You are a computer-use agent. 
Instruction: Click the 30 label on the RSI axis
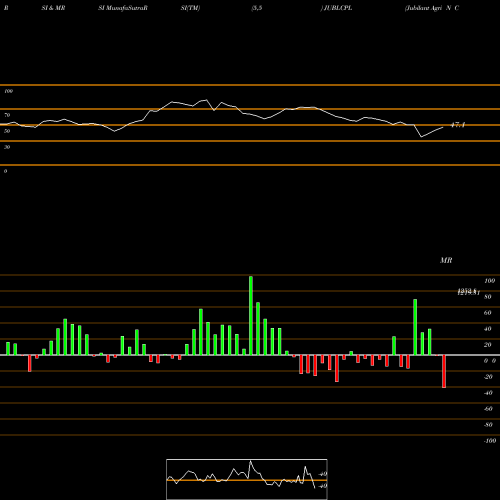pyautogui.click(x=7, y=147)
